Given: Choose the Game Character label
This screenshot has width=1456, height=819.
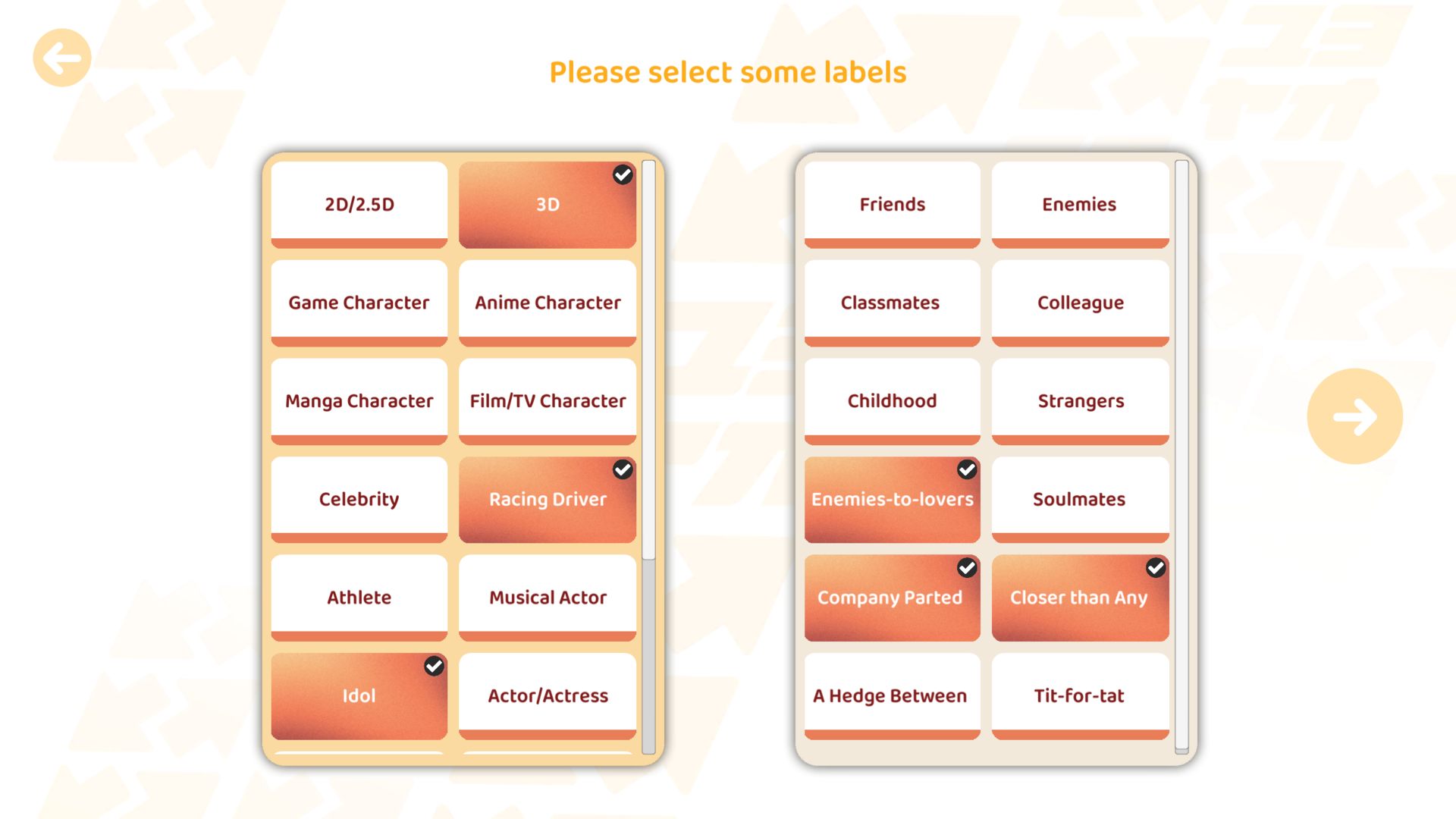Looking at the screenshot, I should [x=359, y=303].
